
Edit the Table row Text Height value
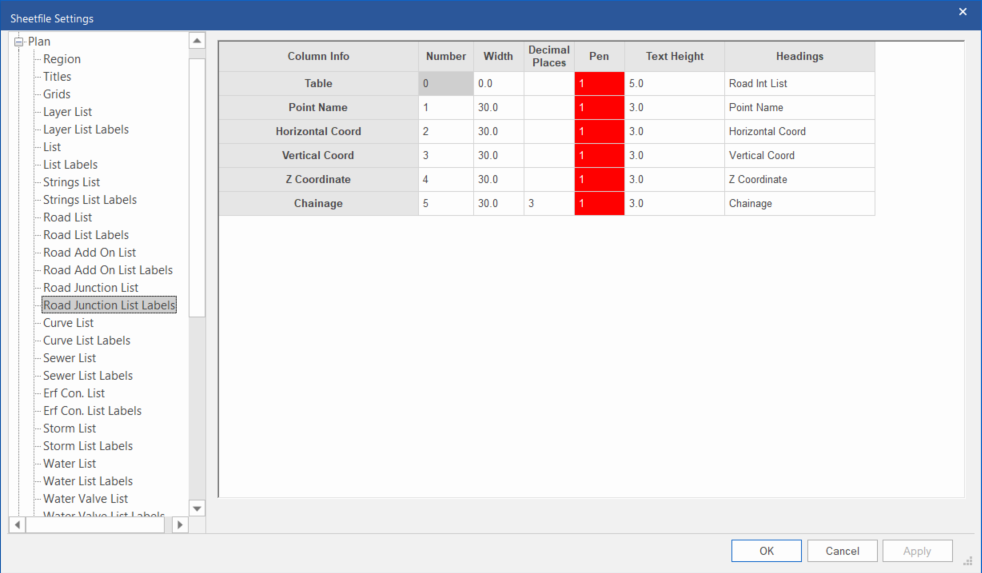tap(674, 84)
